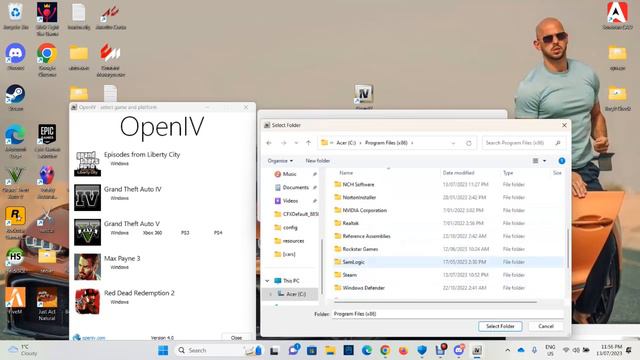The image size is (640, 360).
Task: Open Recycle Bin on desktop
Action: 16,16
